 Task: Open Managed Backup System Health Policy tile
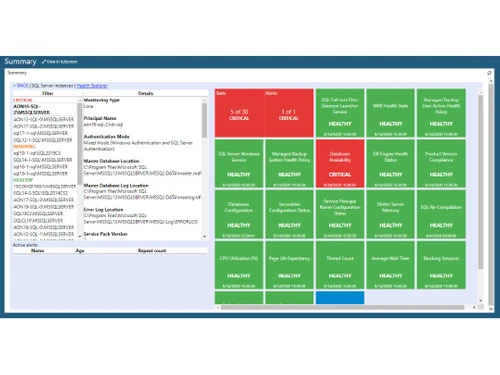tap(289, 164)
